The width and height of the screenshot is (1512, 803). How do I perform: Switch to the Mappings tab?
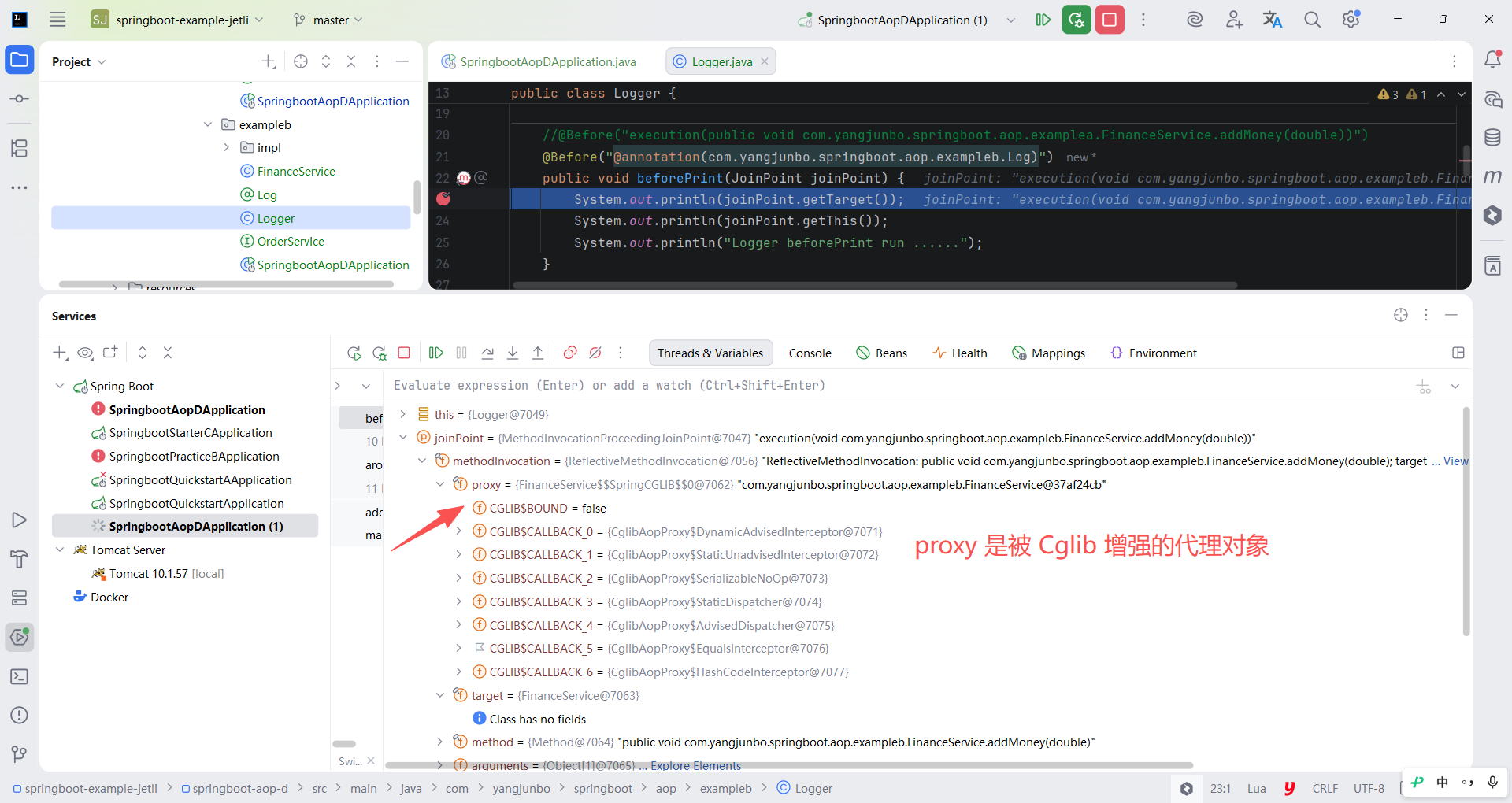pyautogui.click(x=1049, y=353)
